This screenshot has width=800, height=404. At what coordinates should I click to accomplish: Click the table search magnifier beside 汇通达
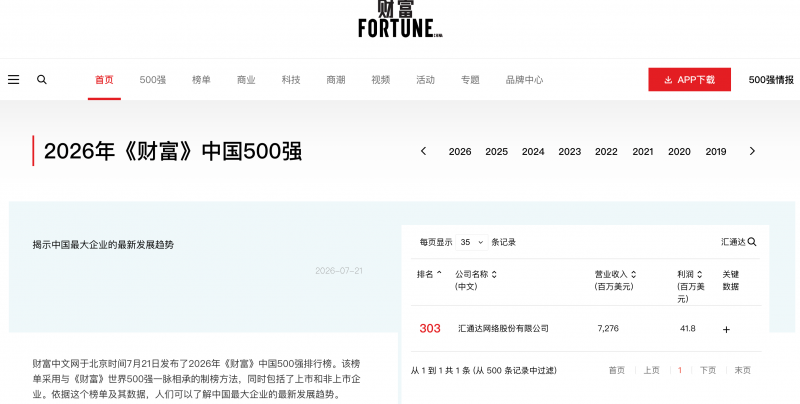752,242
